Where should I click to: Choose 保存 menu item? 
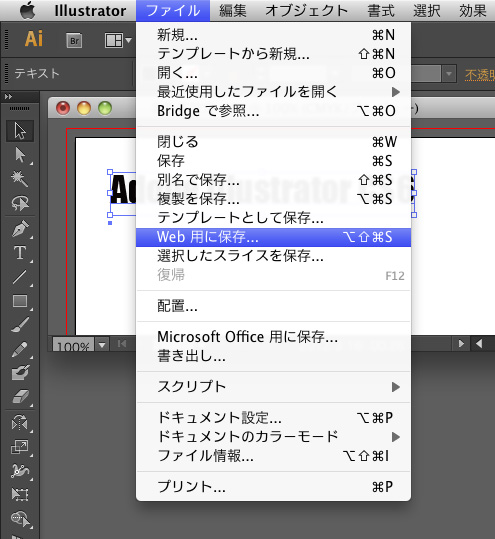pos(273,161)
